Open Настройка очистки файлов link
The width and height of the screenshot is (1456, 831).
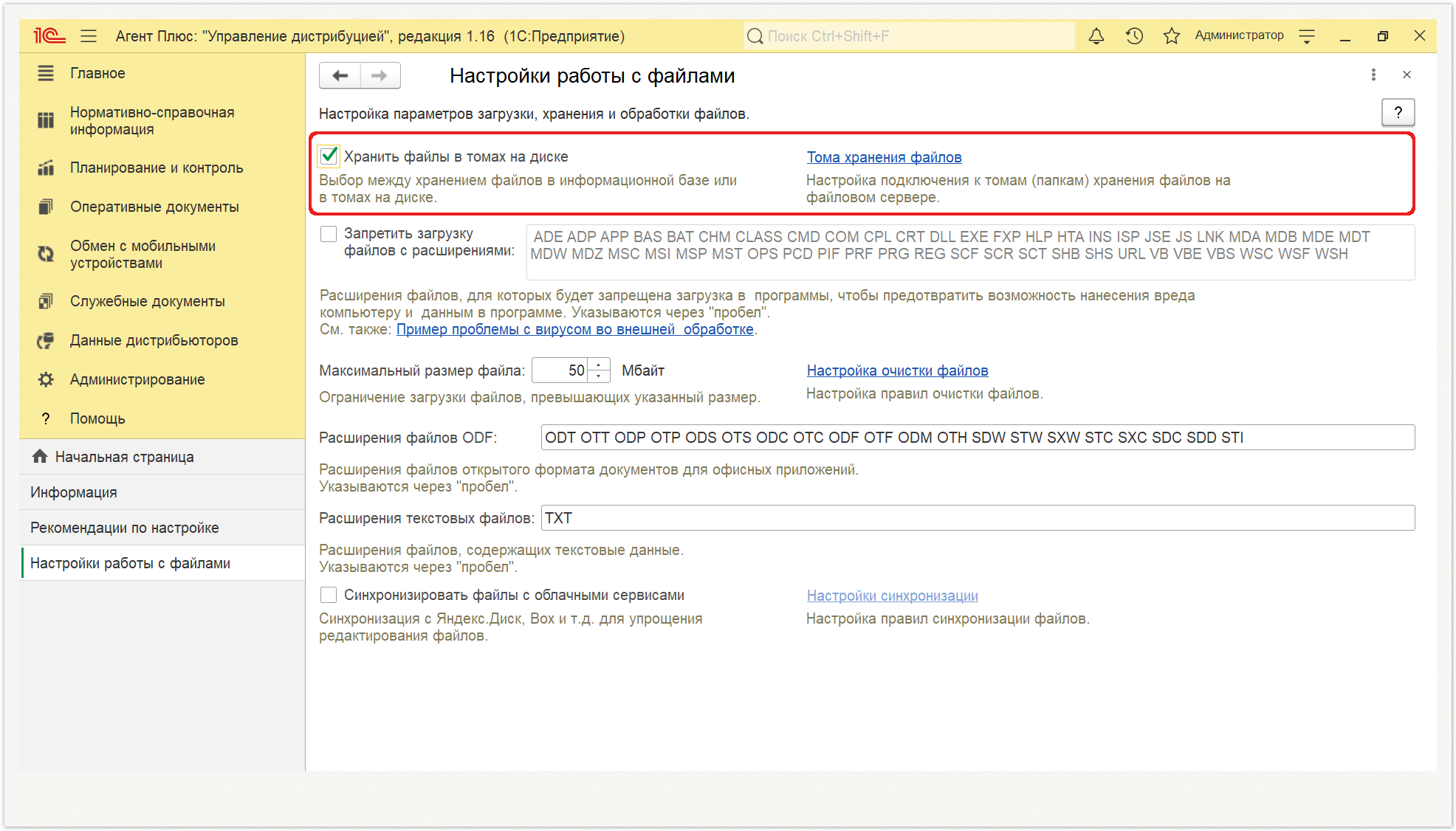coord(897,370)
